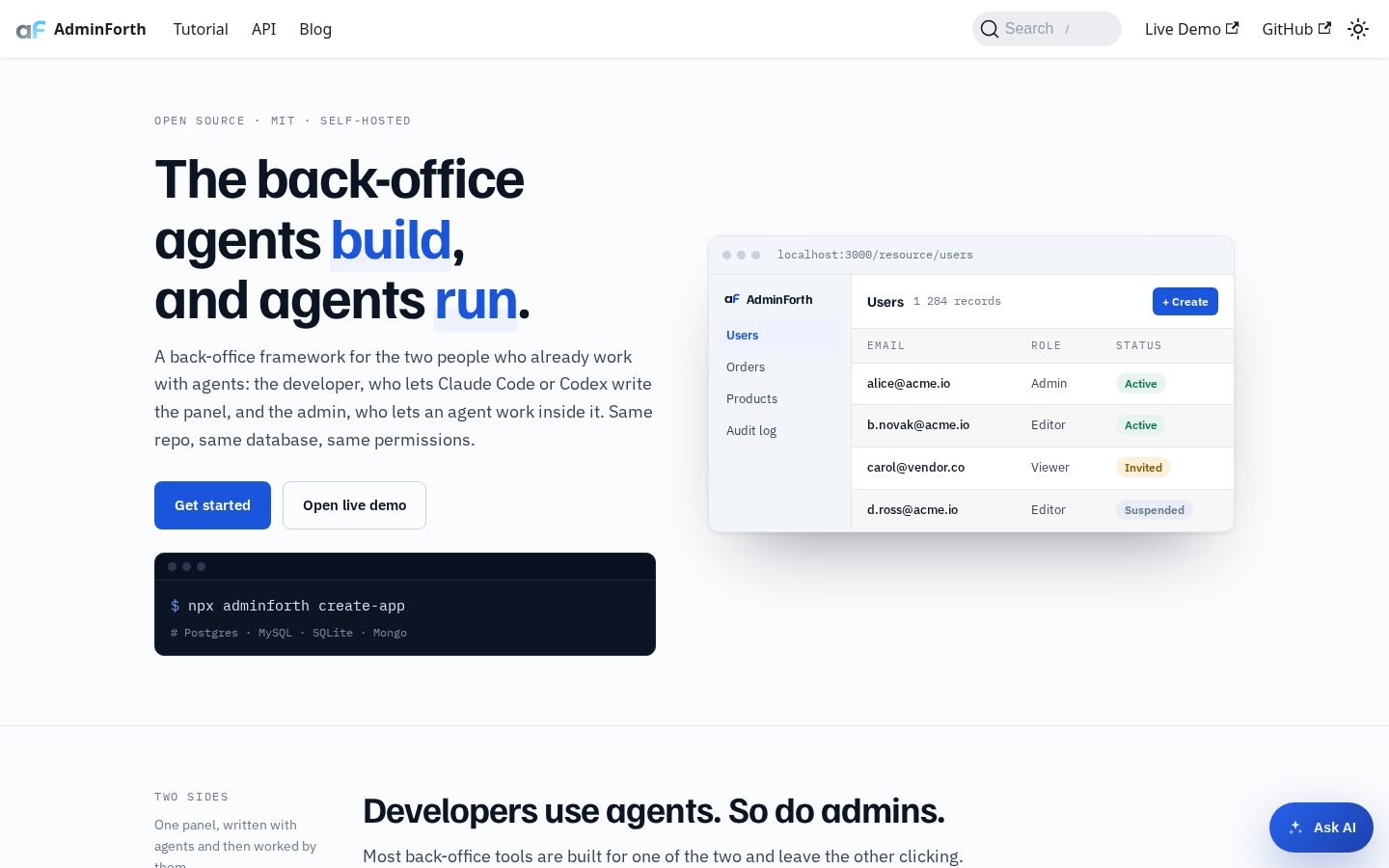The height and width of the screenshot is (868, 1389).
Task: Click the AdminForth logo in the navbar
Action: 81,29
